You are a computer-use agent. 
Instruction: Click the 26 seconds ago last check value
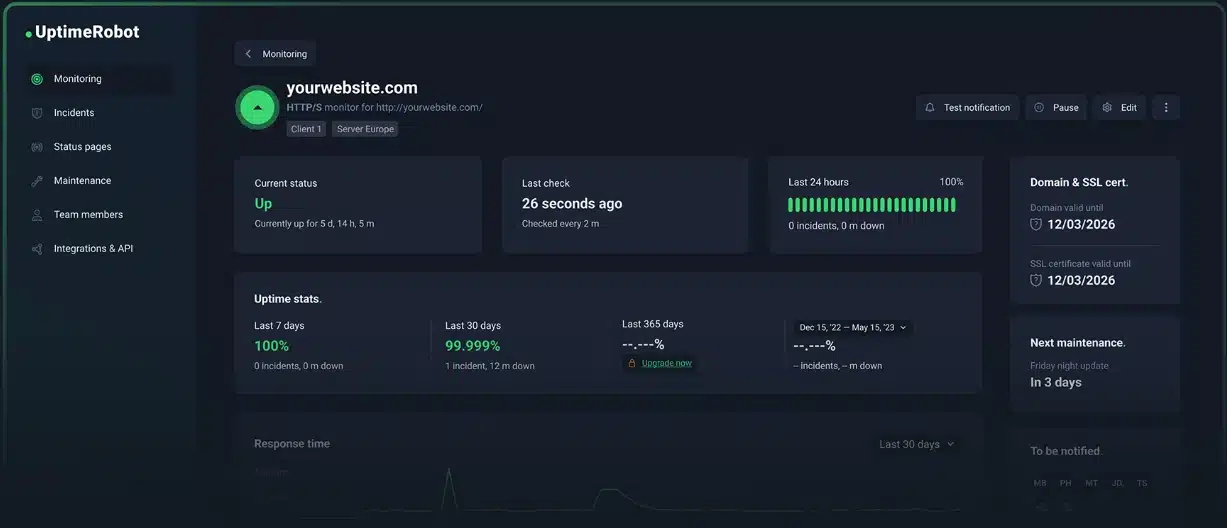[x=572, y=203]
